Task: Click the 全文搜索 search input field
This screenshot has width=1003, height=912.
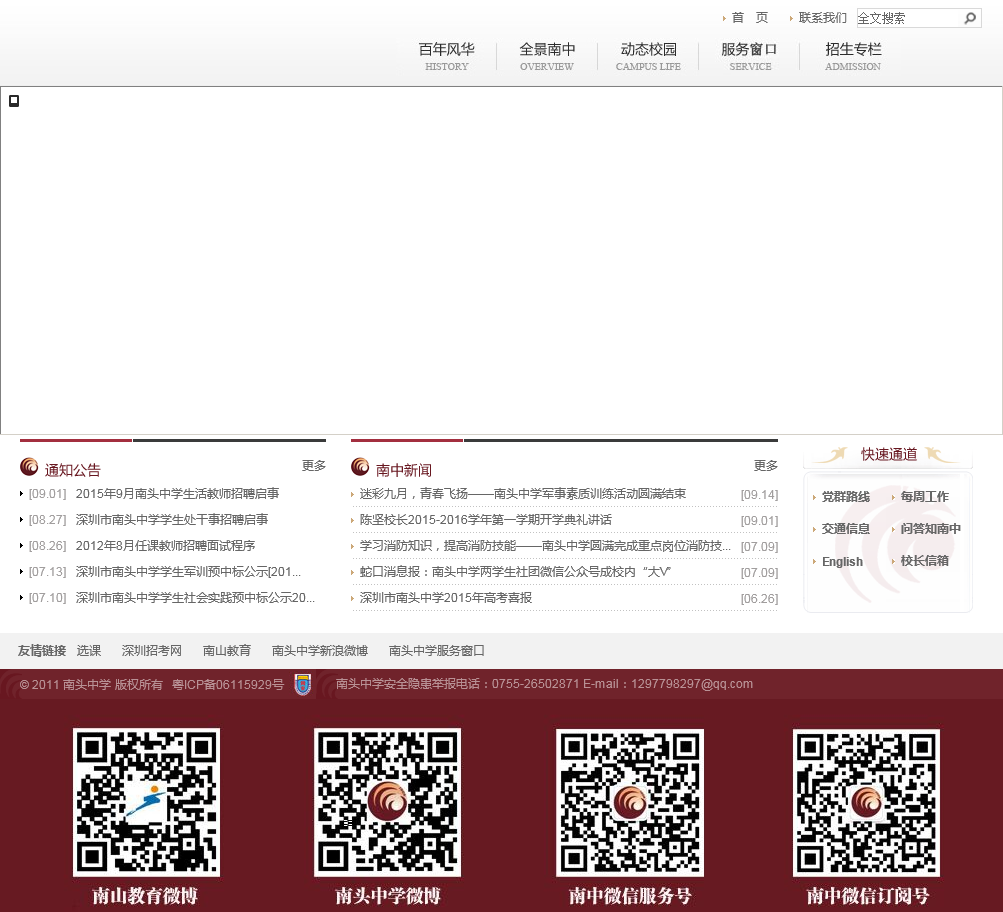Action: pyautogui.click(x=910, y=18)
